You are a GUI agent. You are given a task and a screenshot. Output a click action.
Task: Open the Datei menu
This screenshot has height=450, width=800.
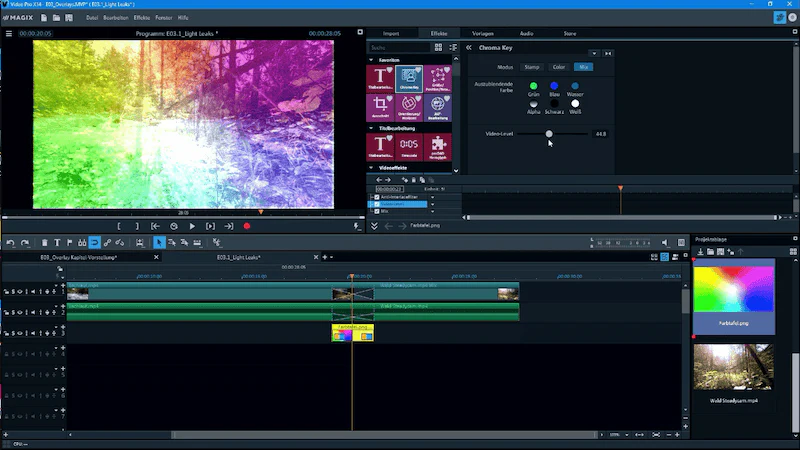(92, 18)
